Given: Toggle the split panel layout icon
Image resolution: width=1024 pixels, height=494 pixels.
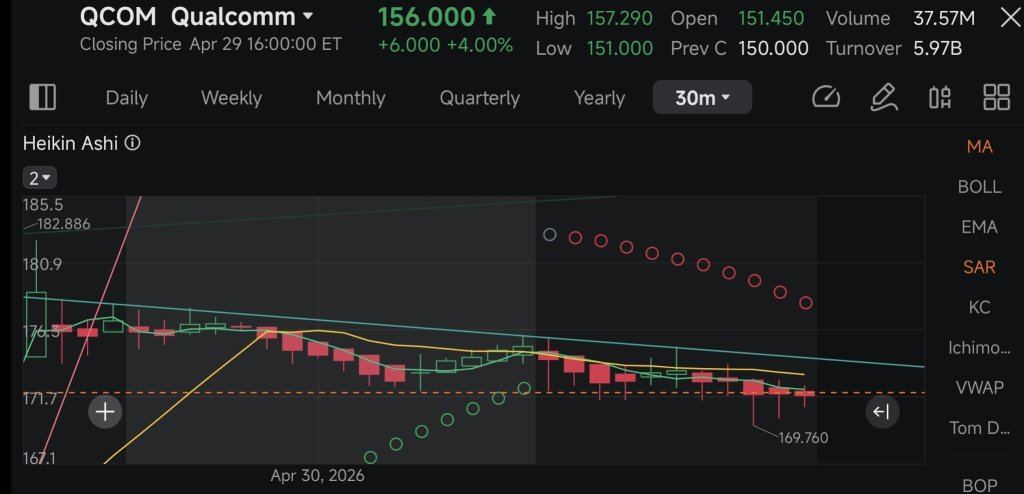Looking at the screenshot, I should (42, 97).
